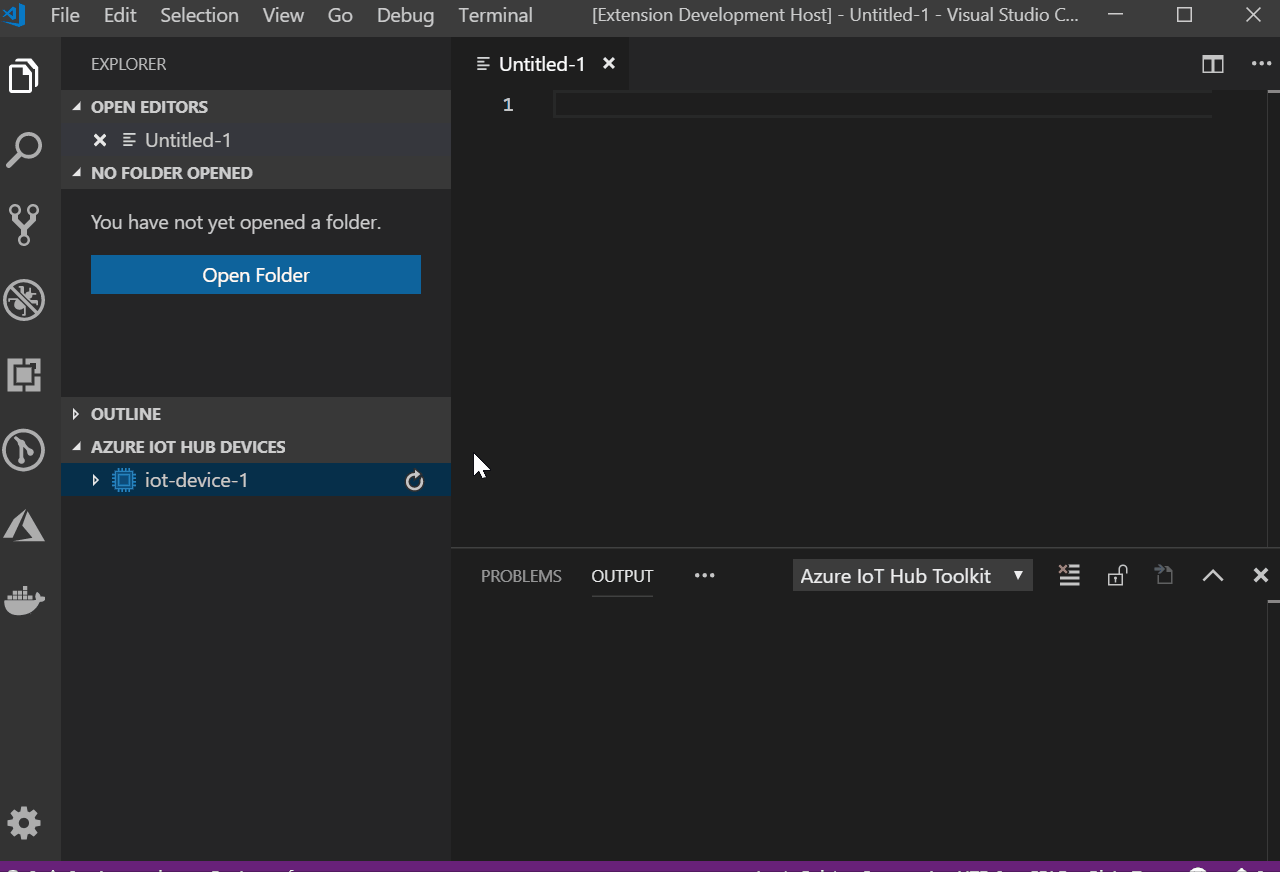The image size is (1280, 872).
Task: Select the Untitled-1 editor tab
Action: click(x=541, y=64)
